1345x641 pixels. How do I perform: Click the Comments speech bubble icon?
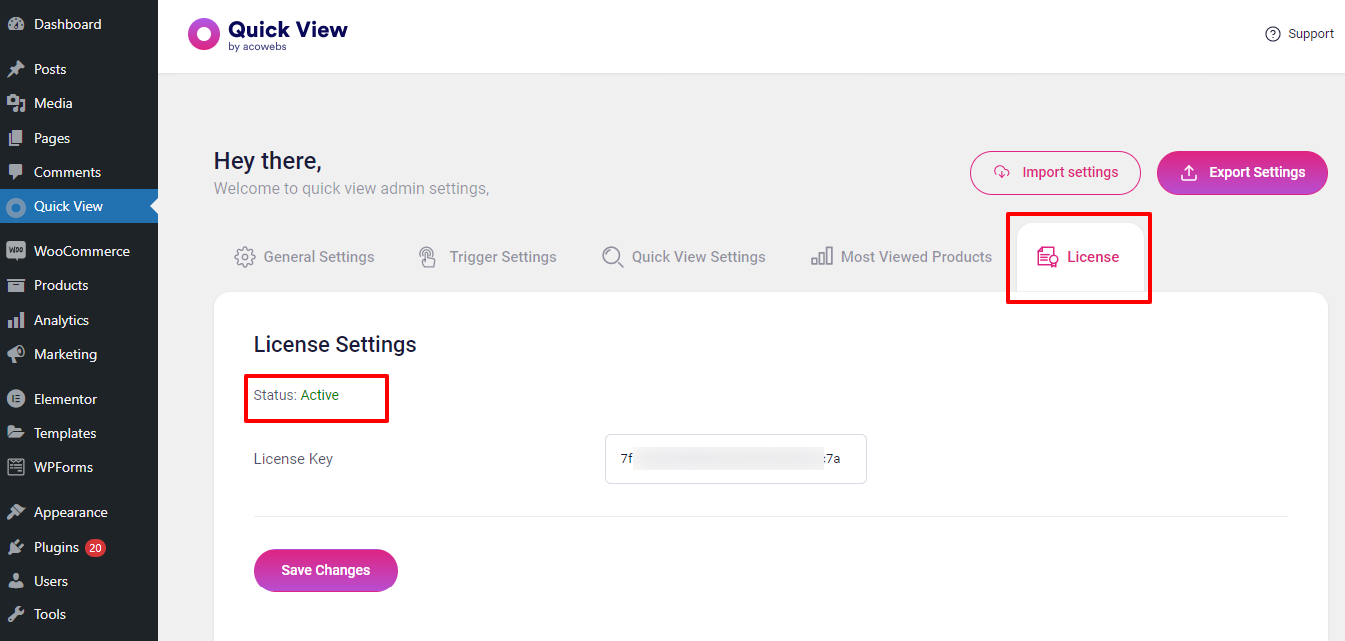click(16, 172)
